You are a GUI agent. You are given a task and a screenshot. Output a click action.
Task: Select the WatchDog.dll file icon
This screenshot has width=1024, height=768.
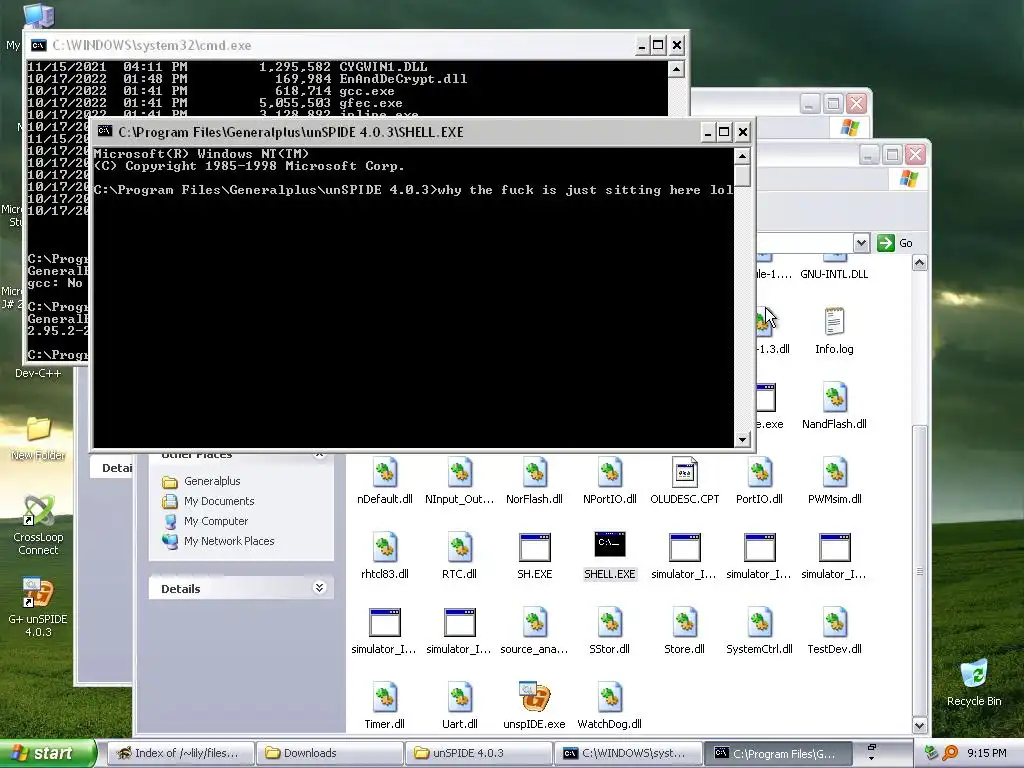610,697
